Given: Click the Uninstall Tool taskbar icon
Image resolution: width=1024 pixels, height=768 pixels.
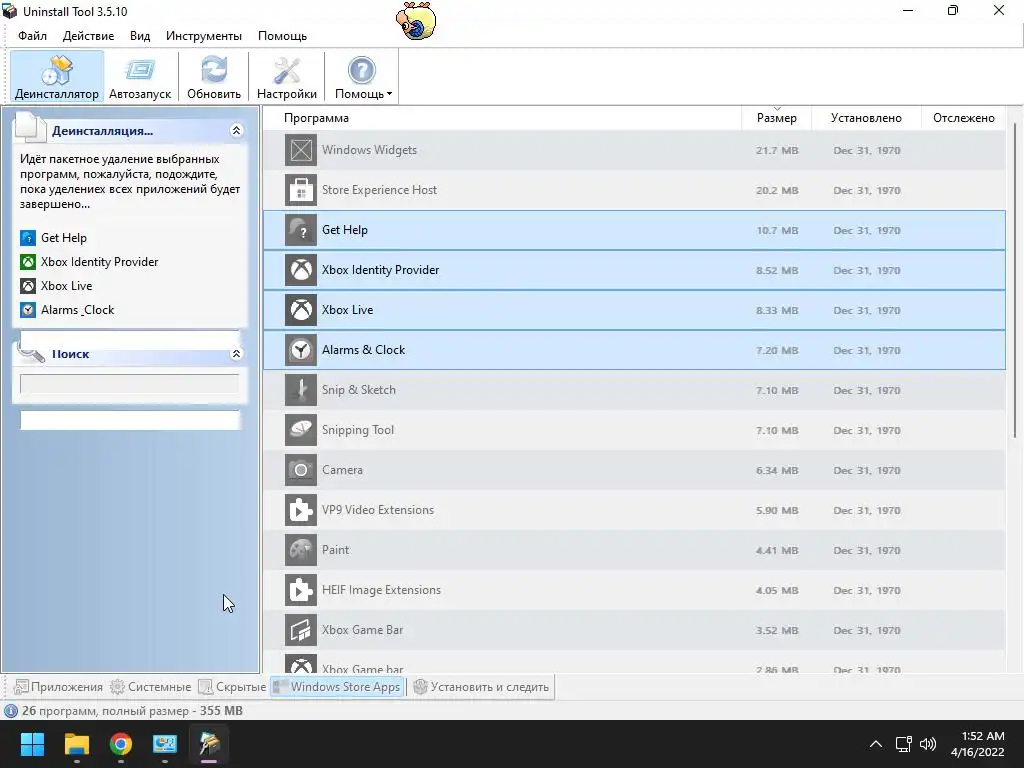Looking at the screenshot, I should pyautogui.click(x=209, y=744).
